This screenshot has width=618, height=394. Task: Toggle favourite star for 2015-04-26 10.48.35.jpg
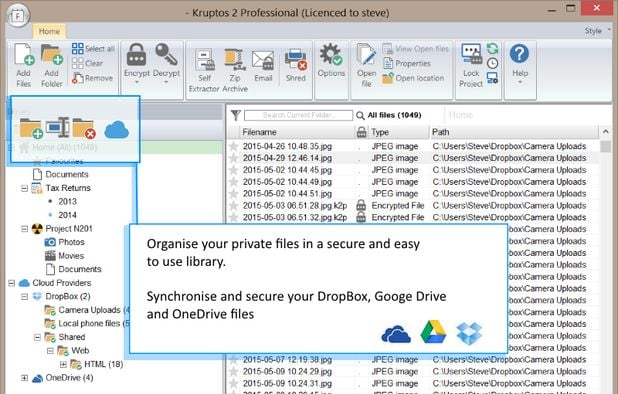coord(233,146)
